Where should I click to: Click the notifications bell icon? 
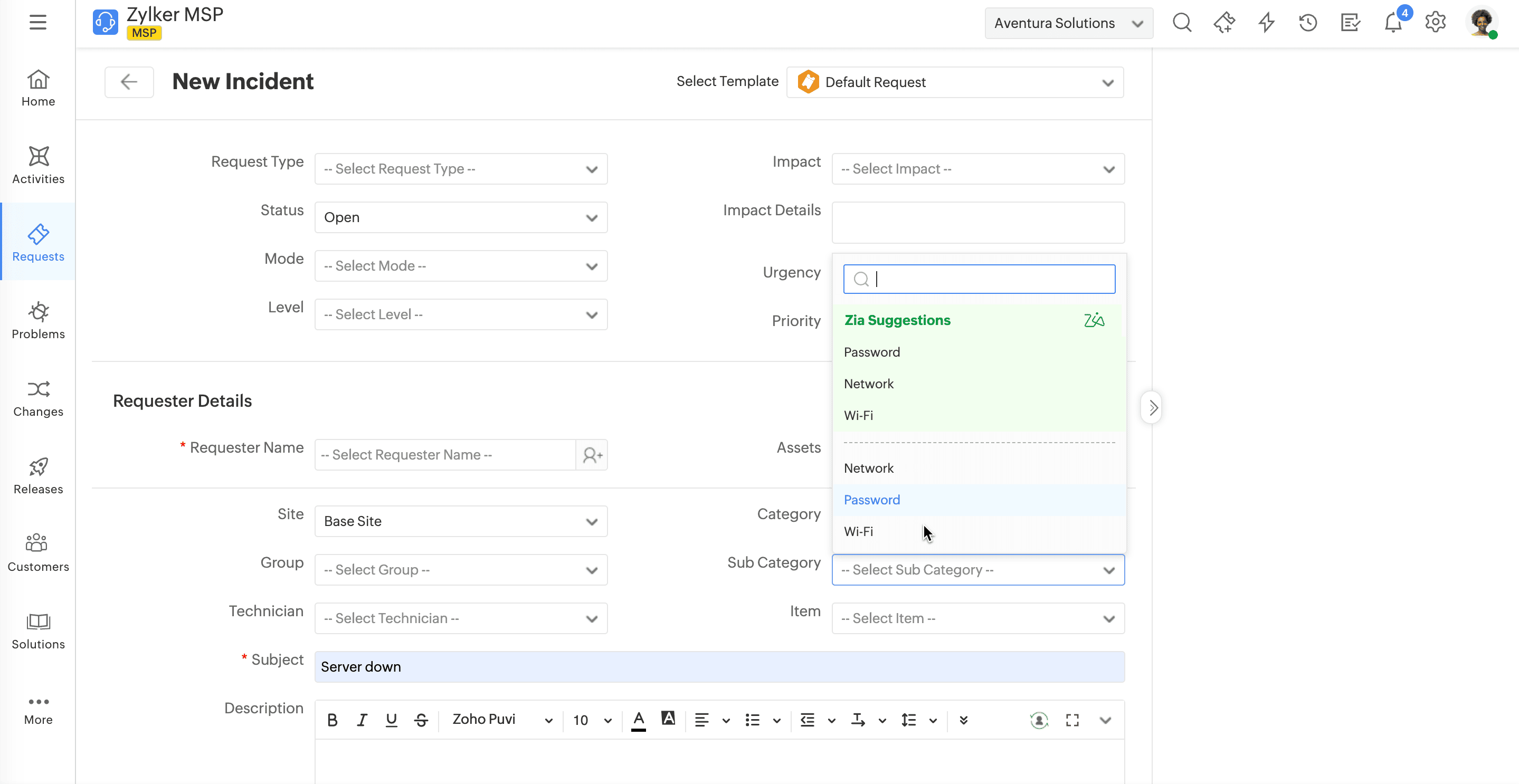pos(1393,23)
